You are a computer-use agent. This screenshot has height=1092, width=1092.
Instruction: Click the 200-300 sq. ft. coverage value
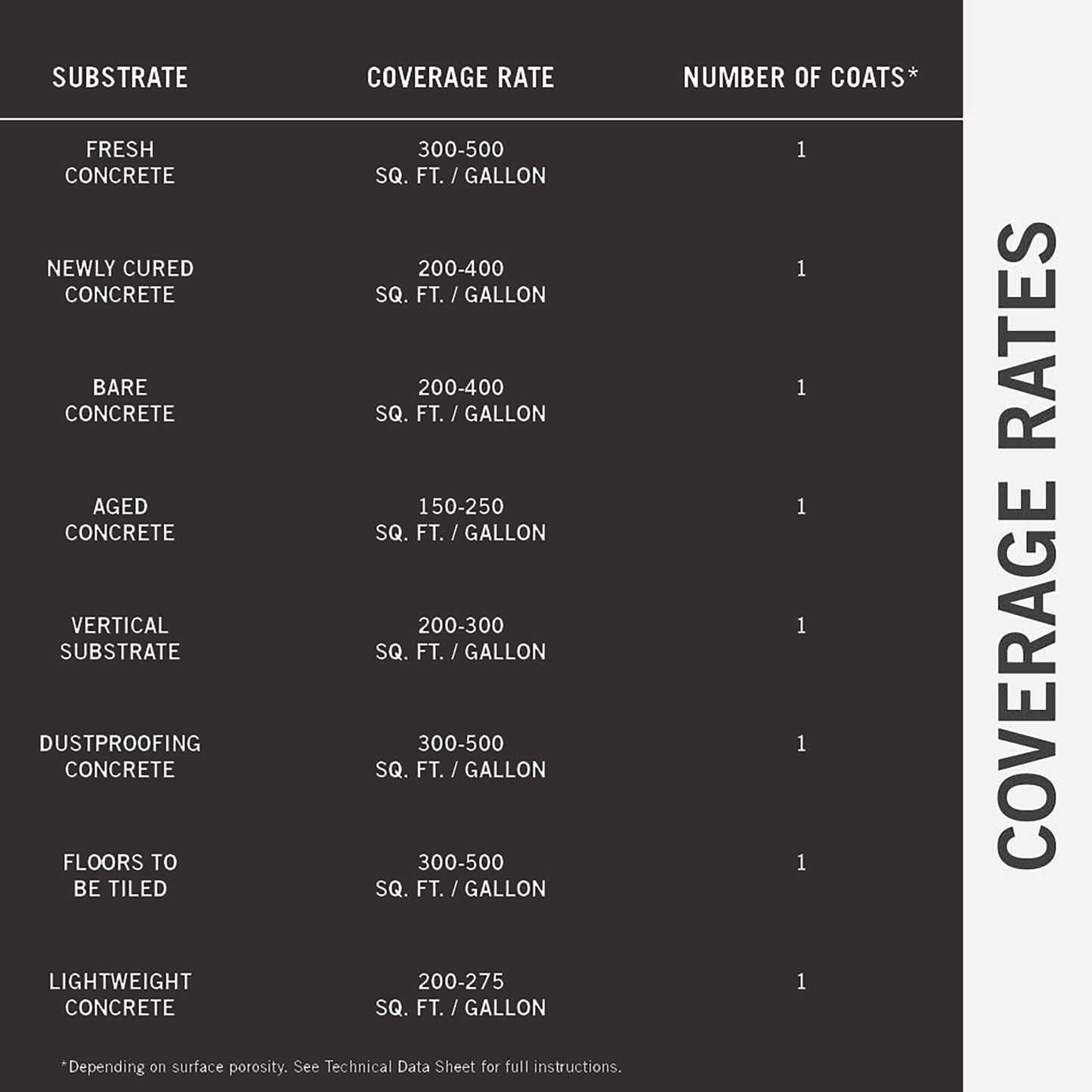tap(460, 639)
